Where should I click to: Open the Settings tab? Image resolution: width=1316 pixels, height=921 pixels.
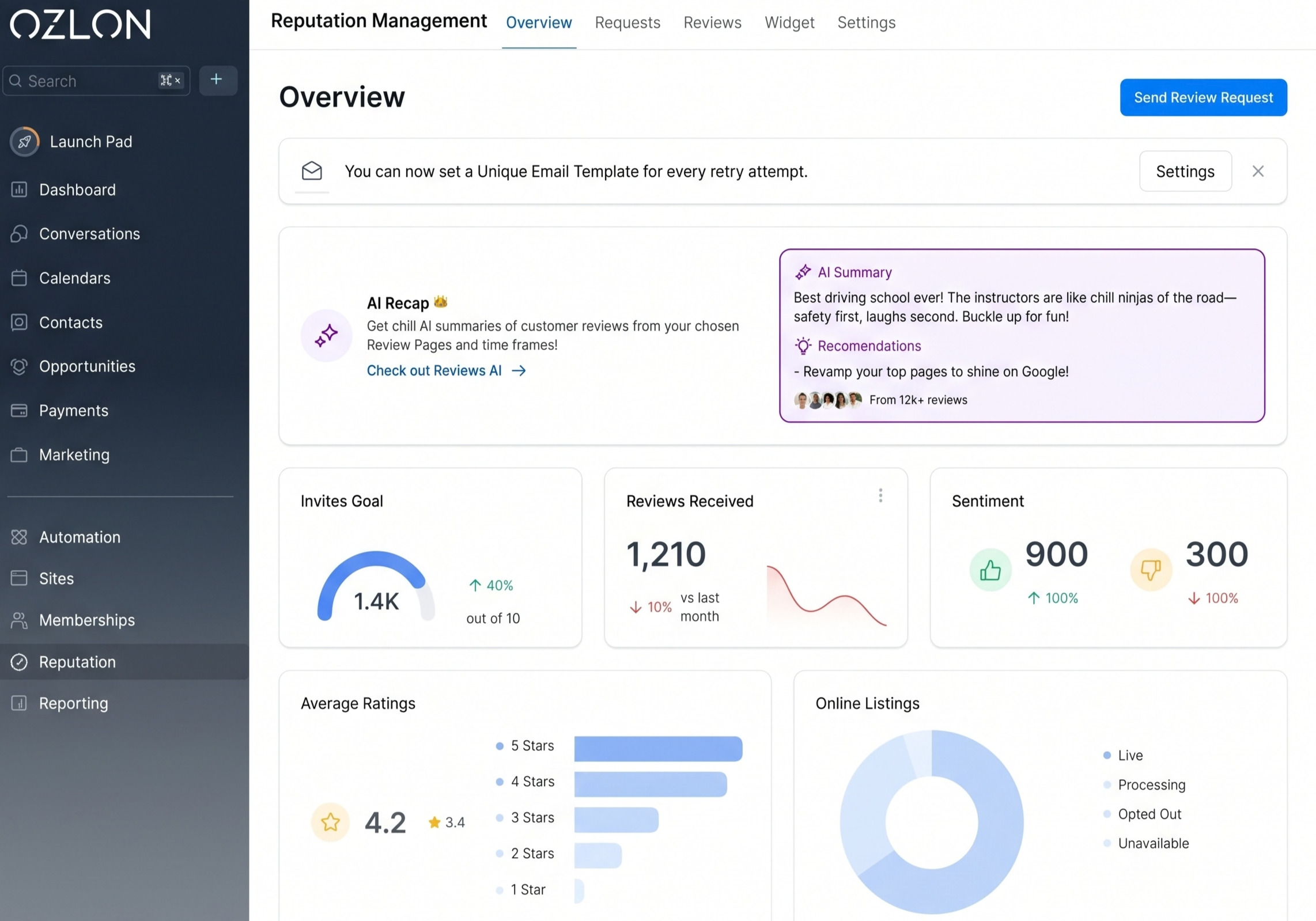866,23
